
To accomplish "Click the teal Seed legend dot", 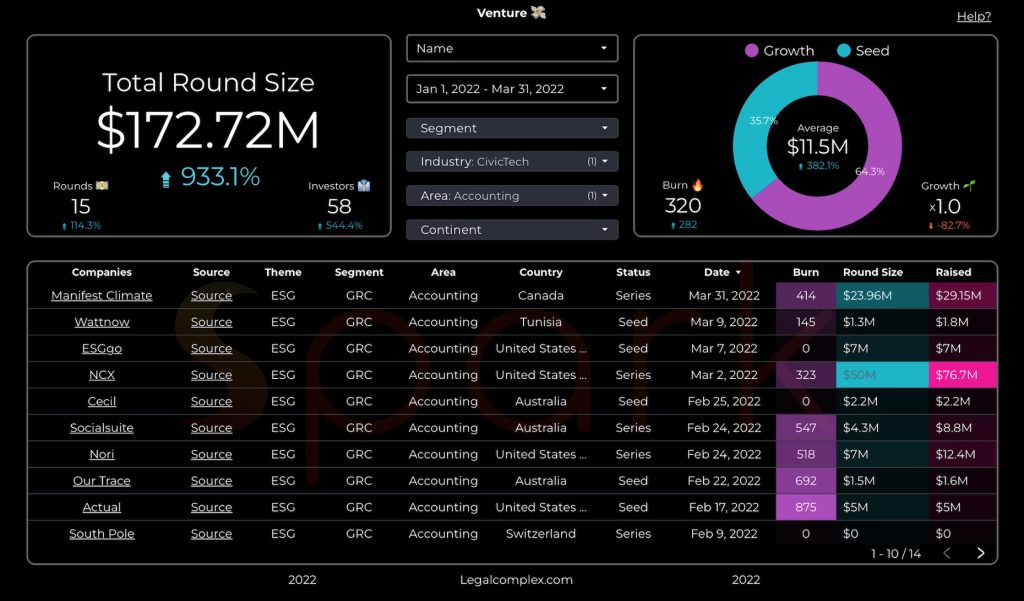I will [x=844, y=50].
